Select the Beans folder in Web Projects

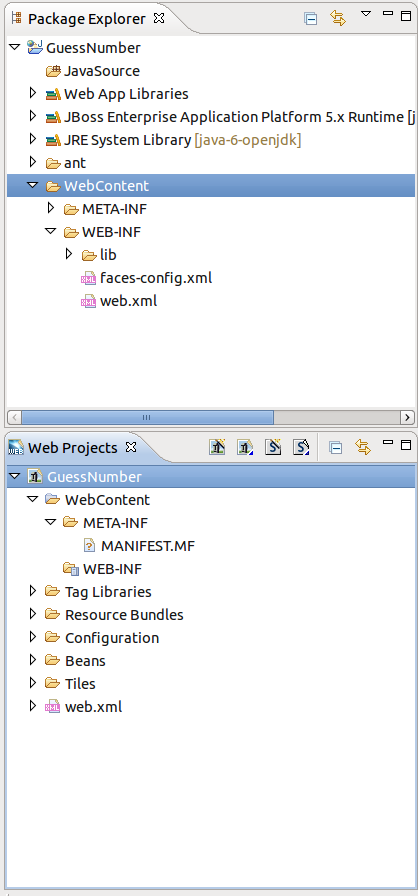coord(85,661)
